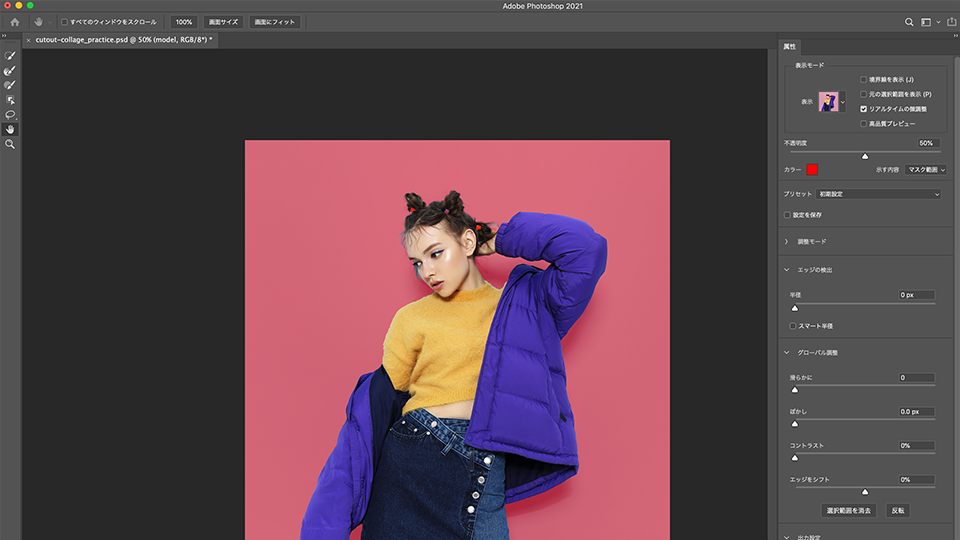Click the ぼかし slider handle
Viewport: 960px width, 540px height.
(795, 424)
